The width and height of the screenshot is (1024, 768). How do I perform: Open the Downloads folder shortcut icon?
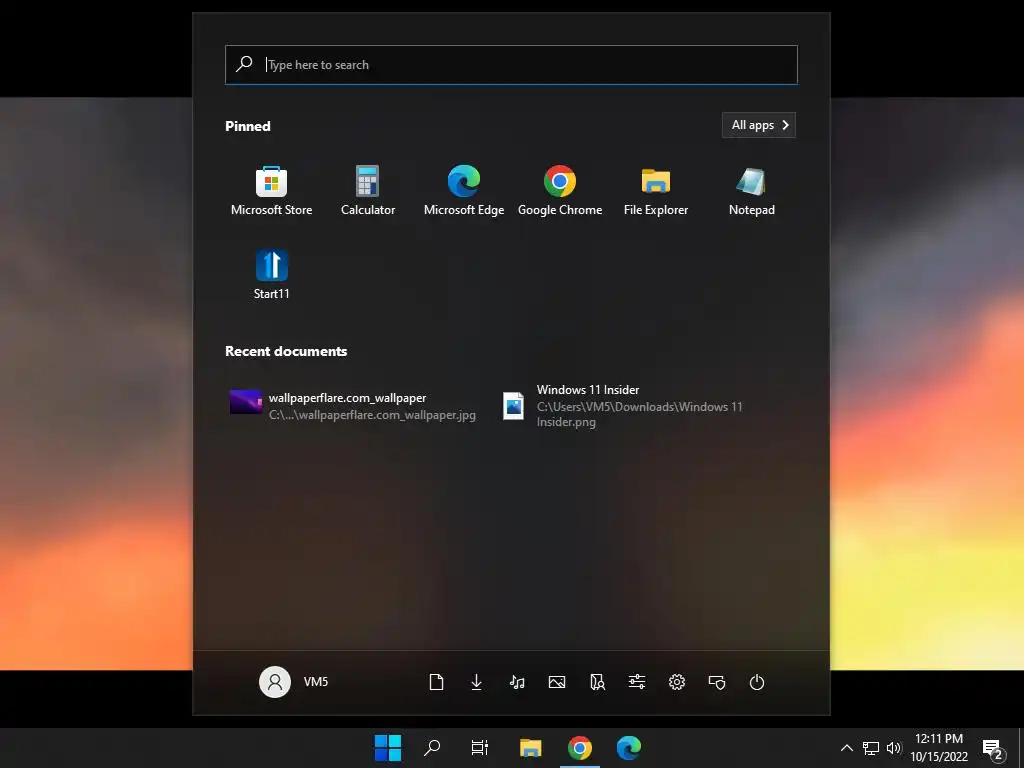(x=477, y=682)
